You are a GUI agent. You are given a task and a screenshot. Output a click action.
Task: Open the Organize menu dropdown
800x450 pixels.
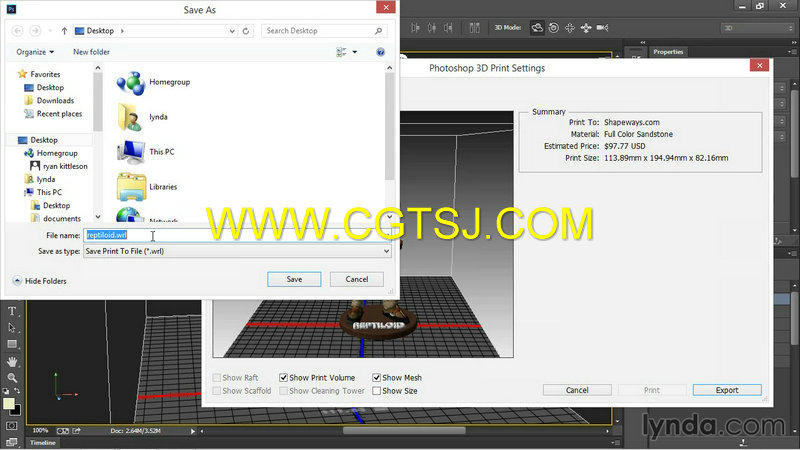(x=35, y=52)
